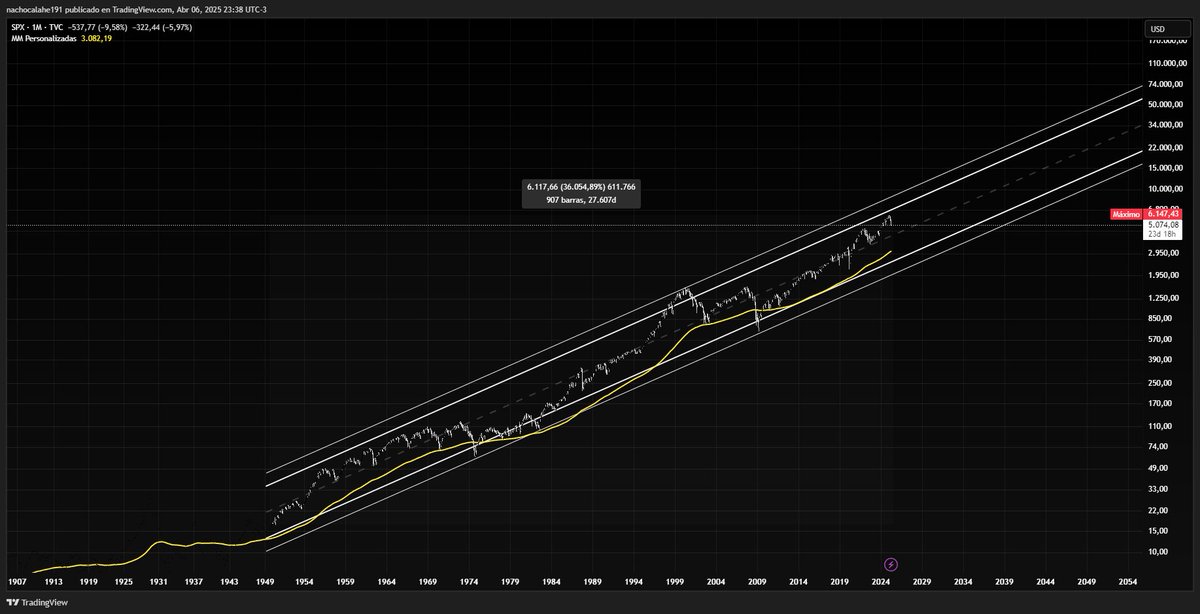
Task: Click the measurement tooltip showing 907 barras
Action: tap(581, 193)
